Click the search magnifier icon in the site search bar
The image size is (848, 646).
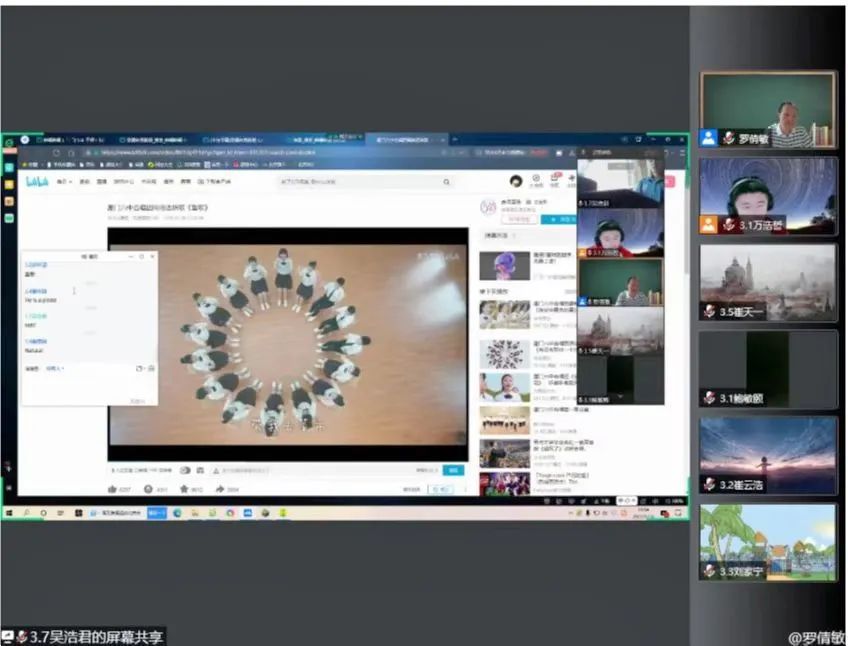click(x=446, y=182)
